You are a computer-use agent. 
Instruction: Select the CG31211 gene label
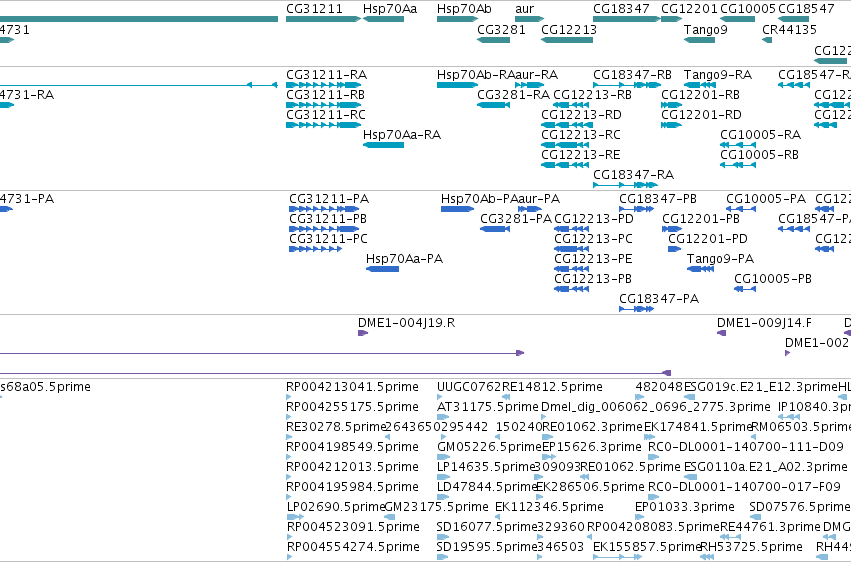click(314, 9)
